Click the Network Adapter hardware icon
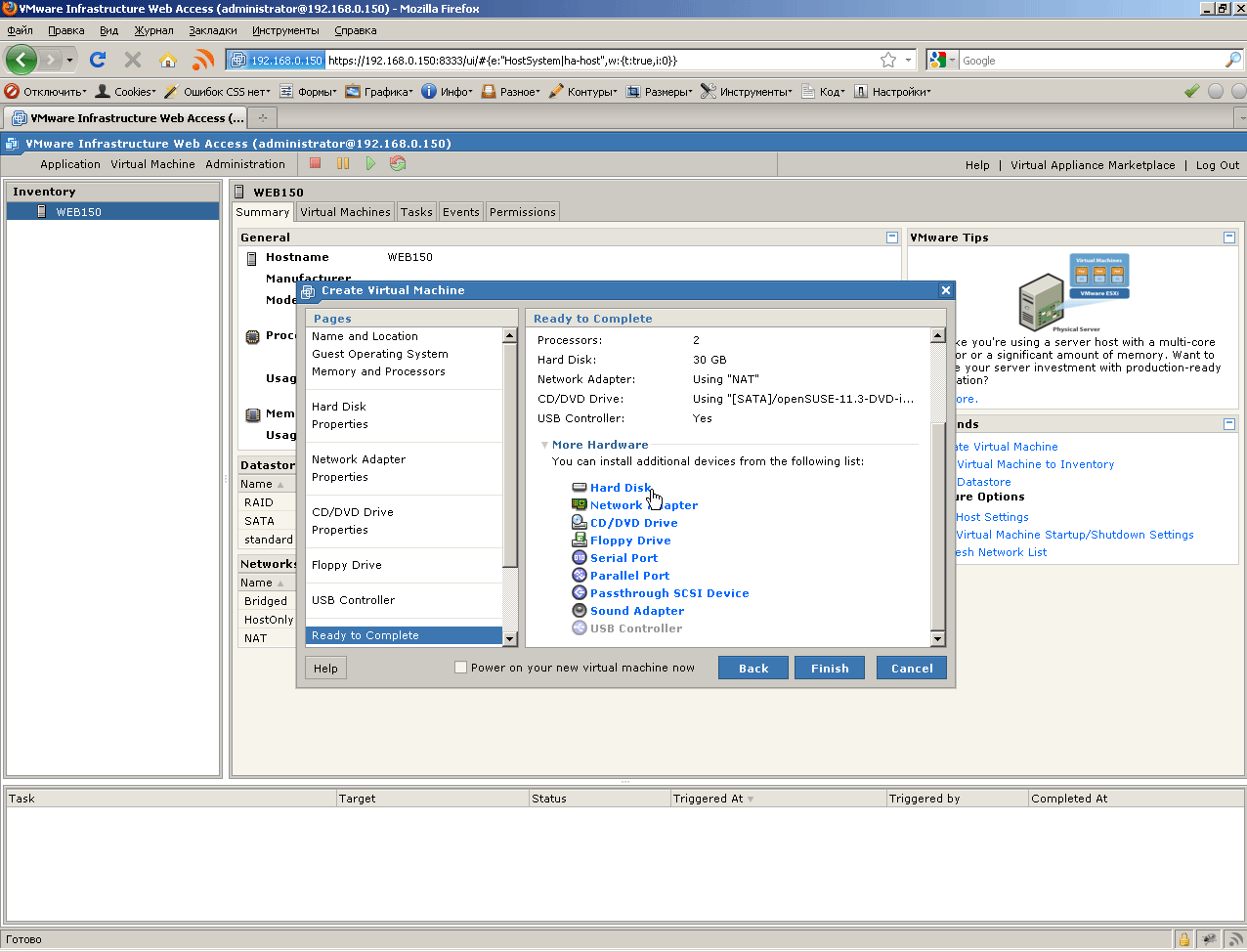 [580, 505]
